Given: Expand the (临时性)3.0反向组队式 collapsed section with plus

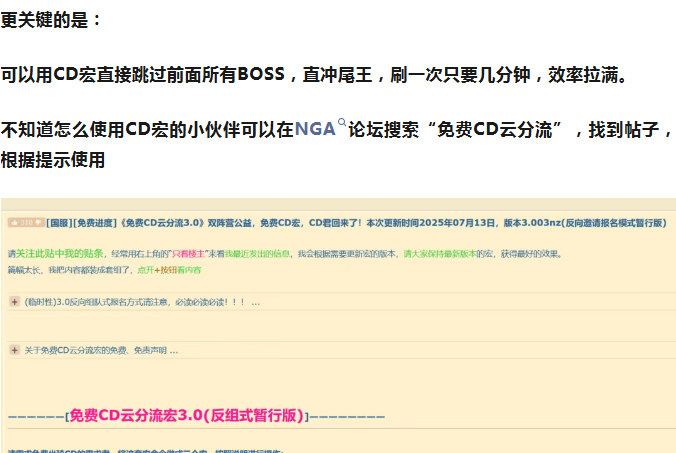Looking at the screenshot, I should point(14,301).
